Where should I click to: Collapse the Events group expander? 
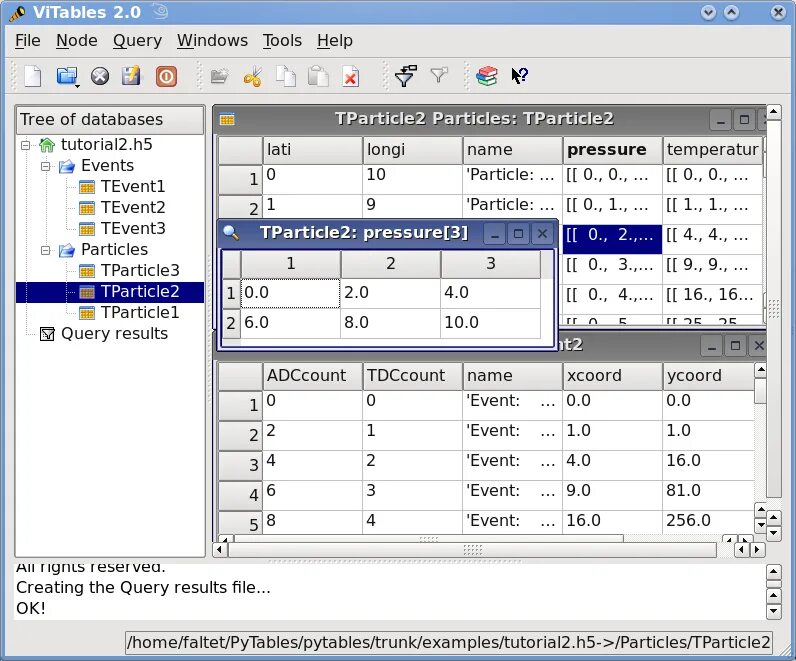coord(46,167)
